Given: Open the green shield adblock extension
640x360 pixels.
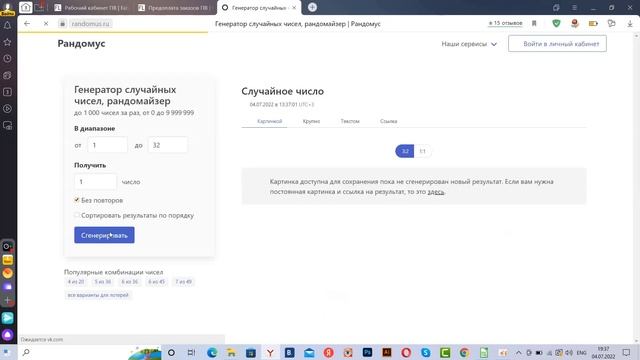Looking at the screenshot, I should click(x=556, y=24).
